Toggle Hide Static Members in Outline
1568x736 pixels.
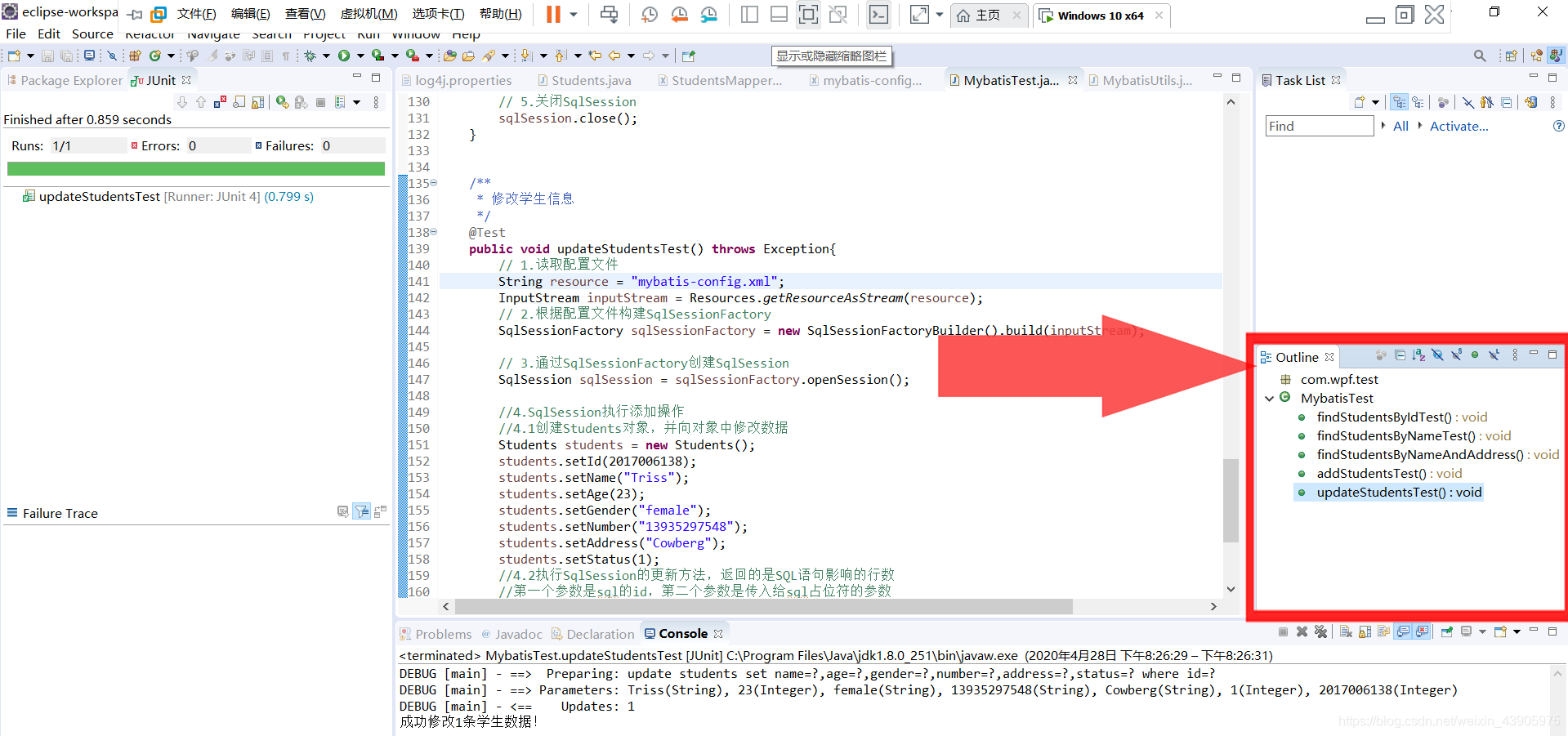point(1456,355)
